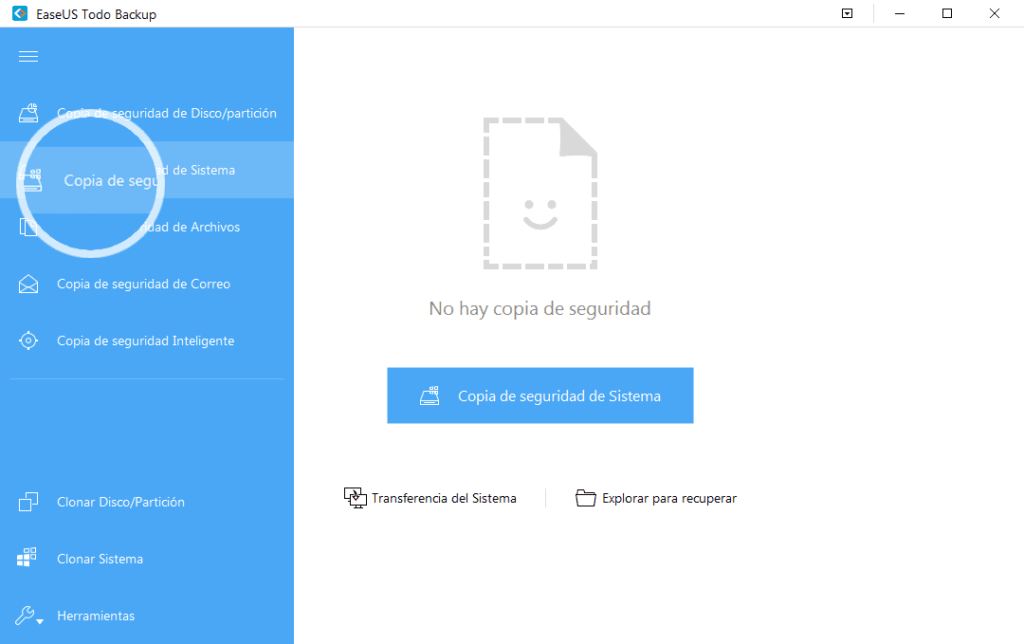Viewport: 1024px width, 644px height.
Task: Click the empty backup smiley placeholder image
Action: (x=540, y=193)
